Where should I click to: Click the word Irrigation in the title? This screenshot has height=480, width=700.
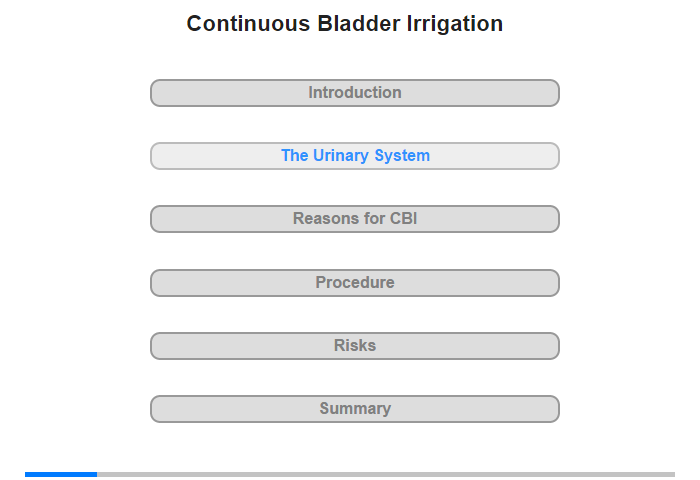tap(455, 24)
